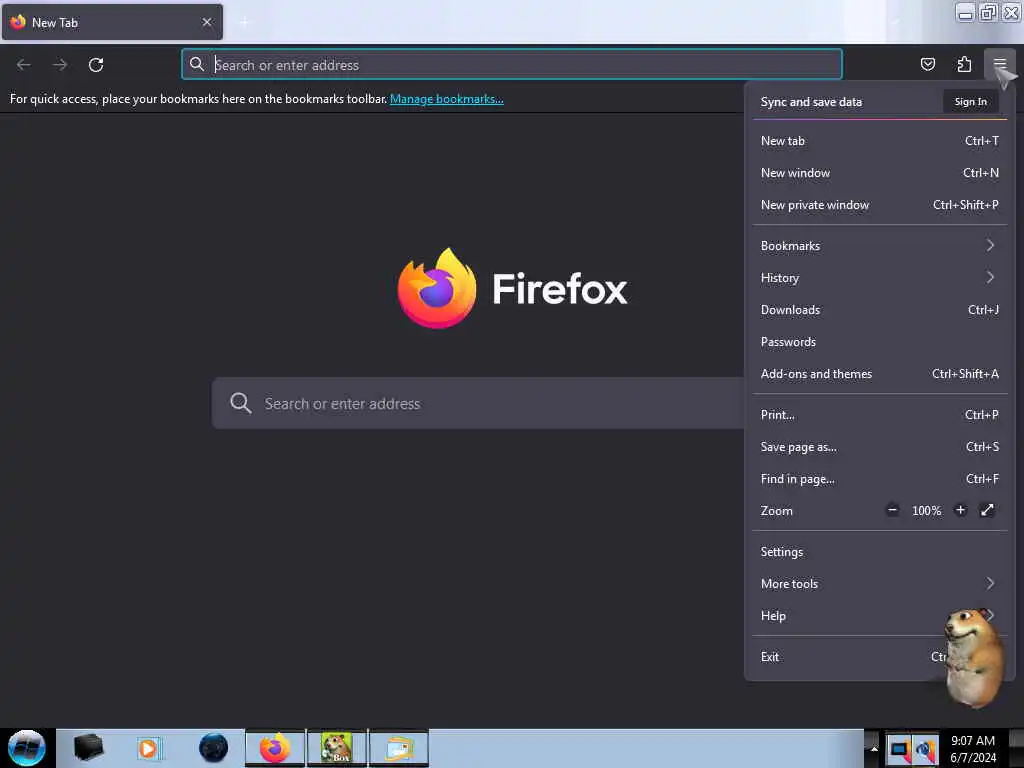The width and height of the screenshot is (1024, 768).
Task: Open a New private window
Action: pyautogui.click(x=880, y=204)
